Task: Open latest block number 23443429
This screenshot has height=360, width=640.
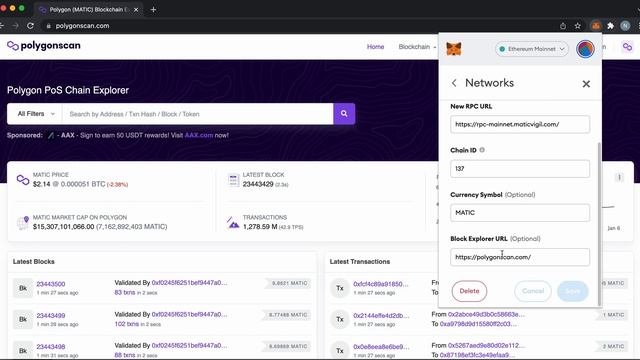Action: 258,184
